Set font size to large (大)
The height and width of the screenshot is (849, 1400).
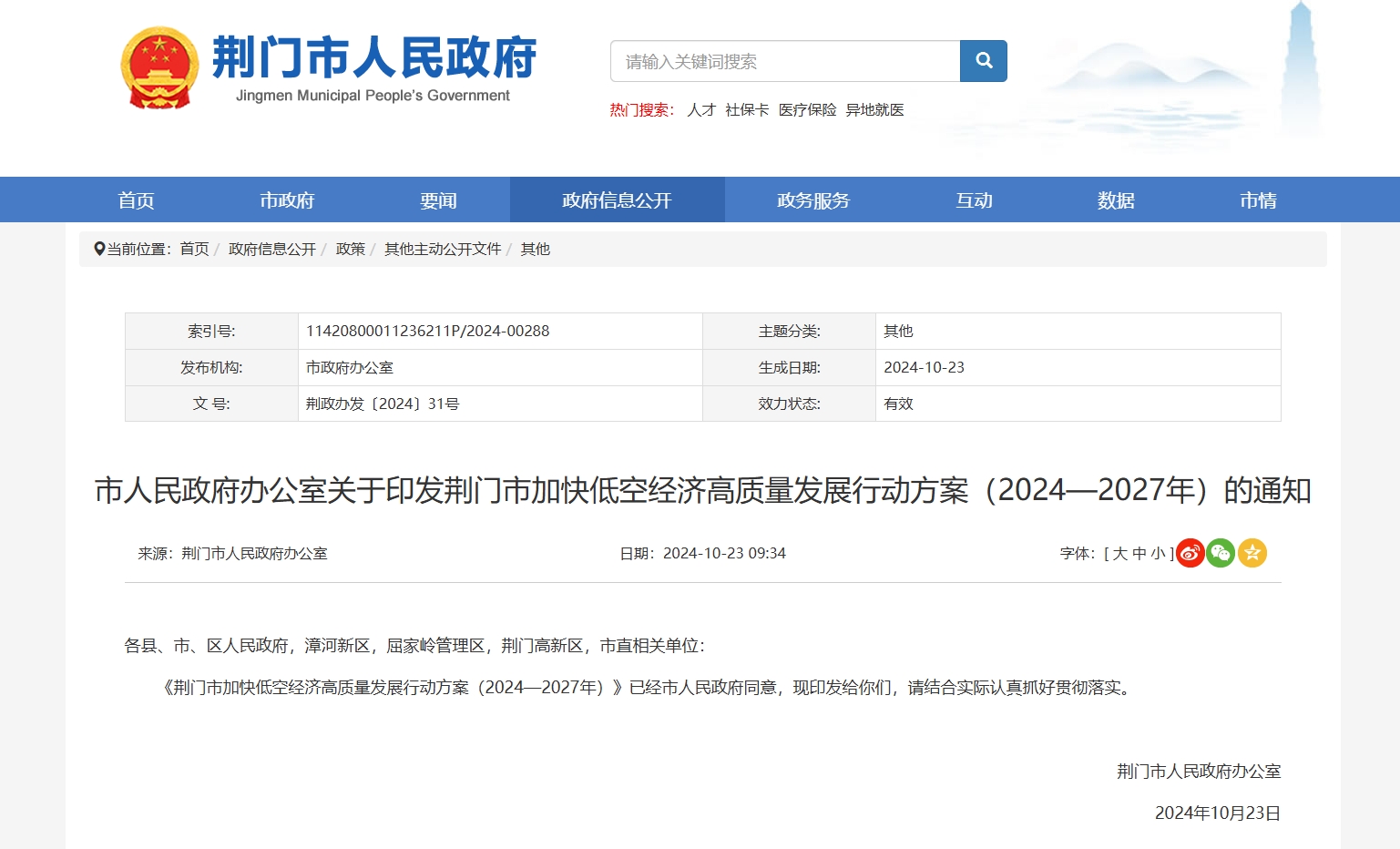click(x=1120, y=554)
